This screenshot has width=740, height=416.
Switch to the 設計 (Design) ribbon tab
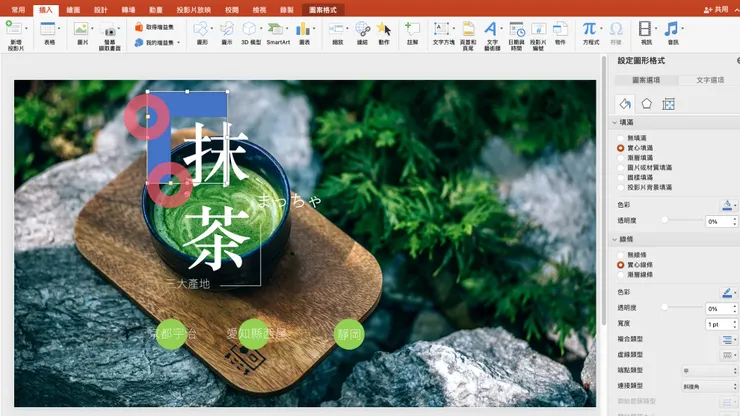(x=101, y=9)
